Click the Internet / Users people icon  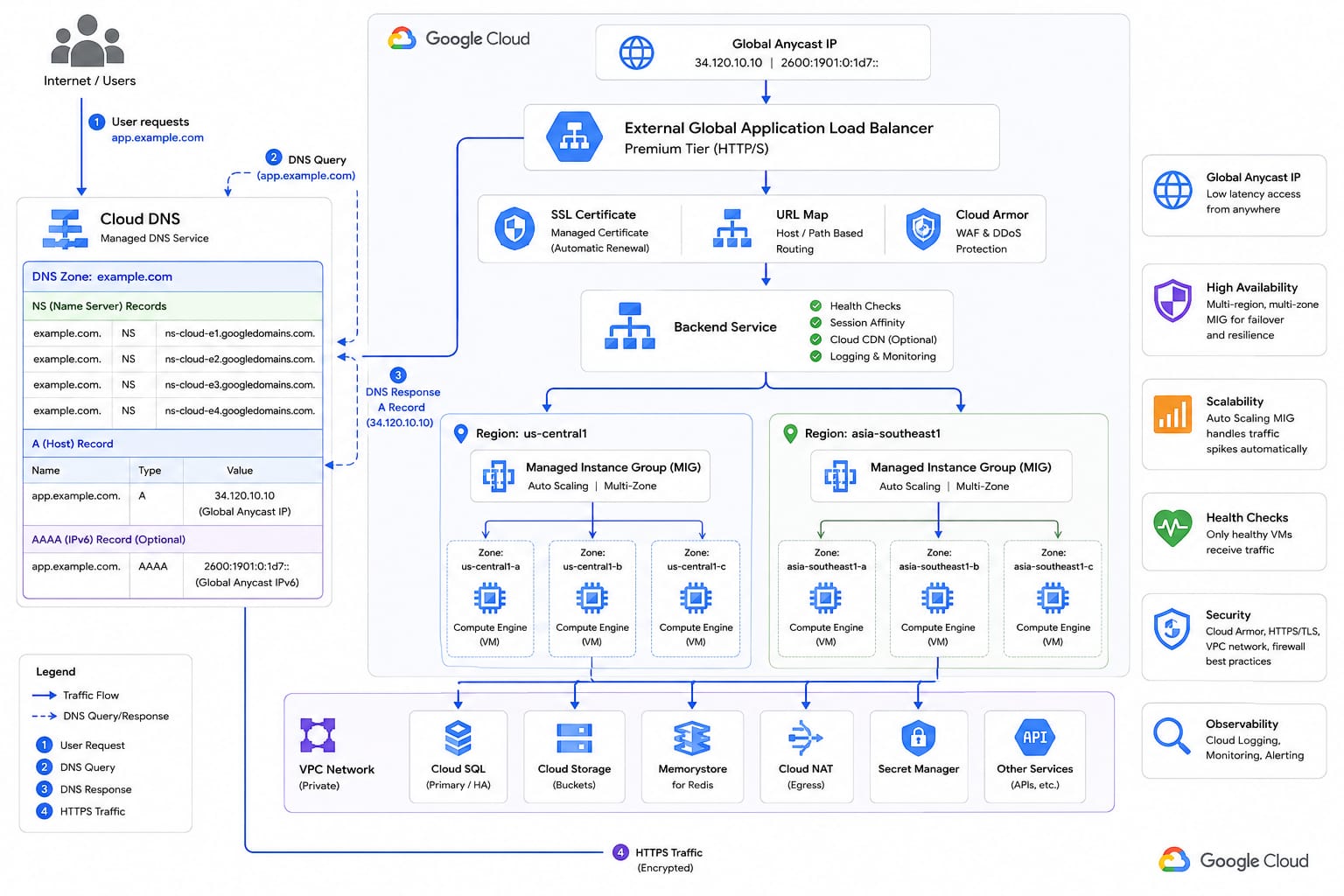[87, 40]
